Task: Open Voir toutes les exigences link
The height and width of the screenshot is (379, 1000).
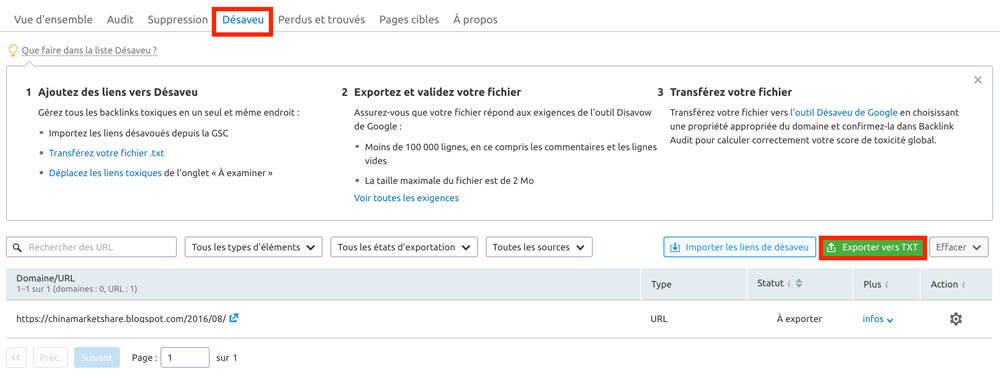Action: click(406, 198)
